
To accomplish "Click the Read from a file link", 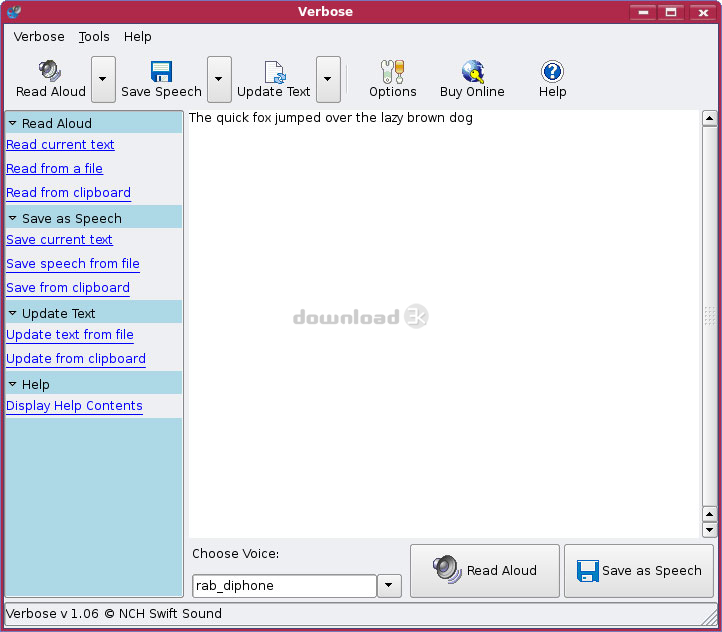I will click(54, 168).
